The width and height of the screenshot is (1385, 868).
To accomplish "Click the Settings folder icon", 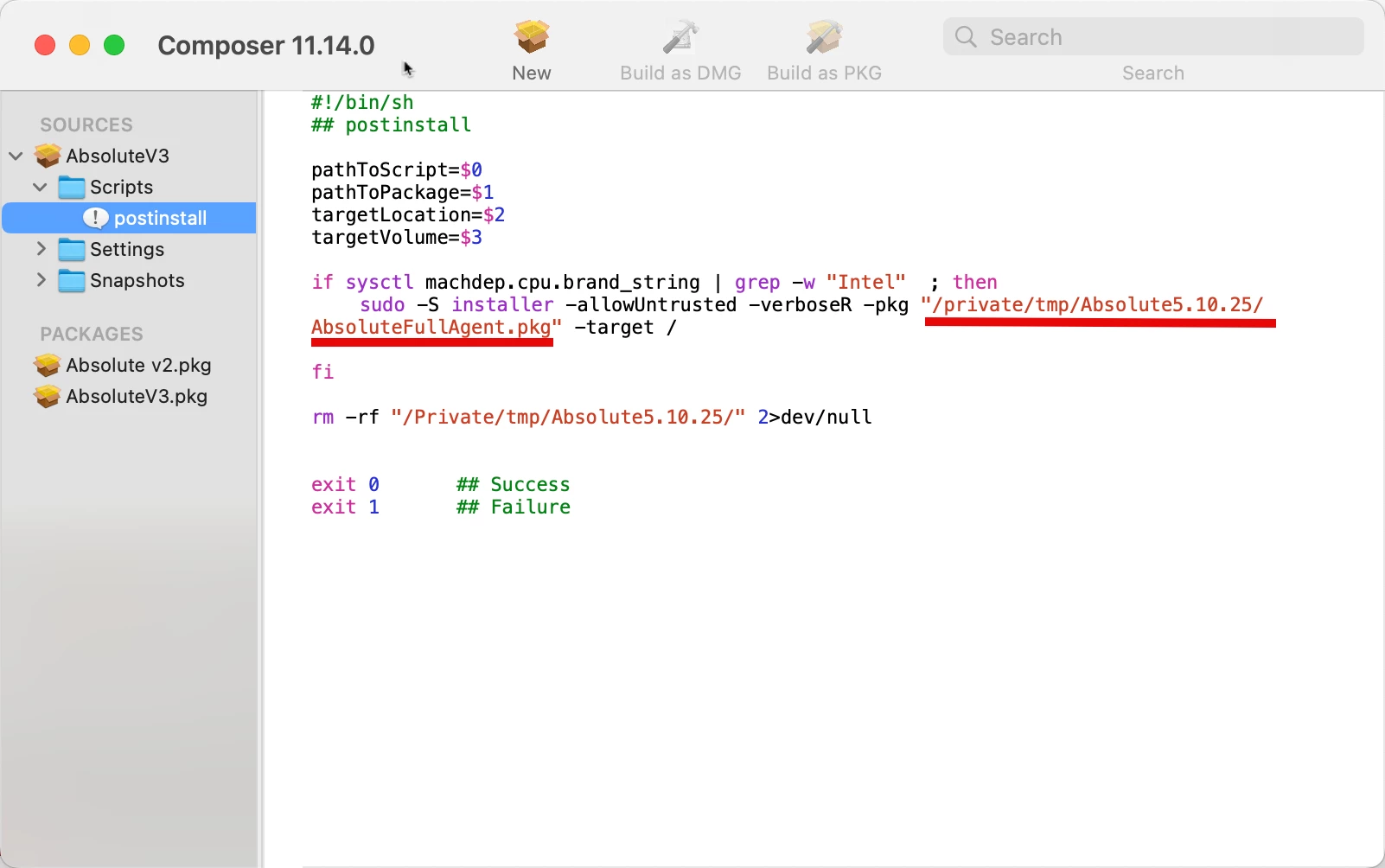I will coord(72,249).
